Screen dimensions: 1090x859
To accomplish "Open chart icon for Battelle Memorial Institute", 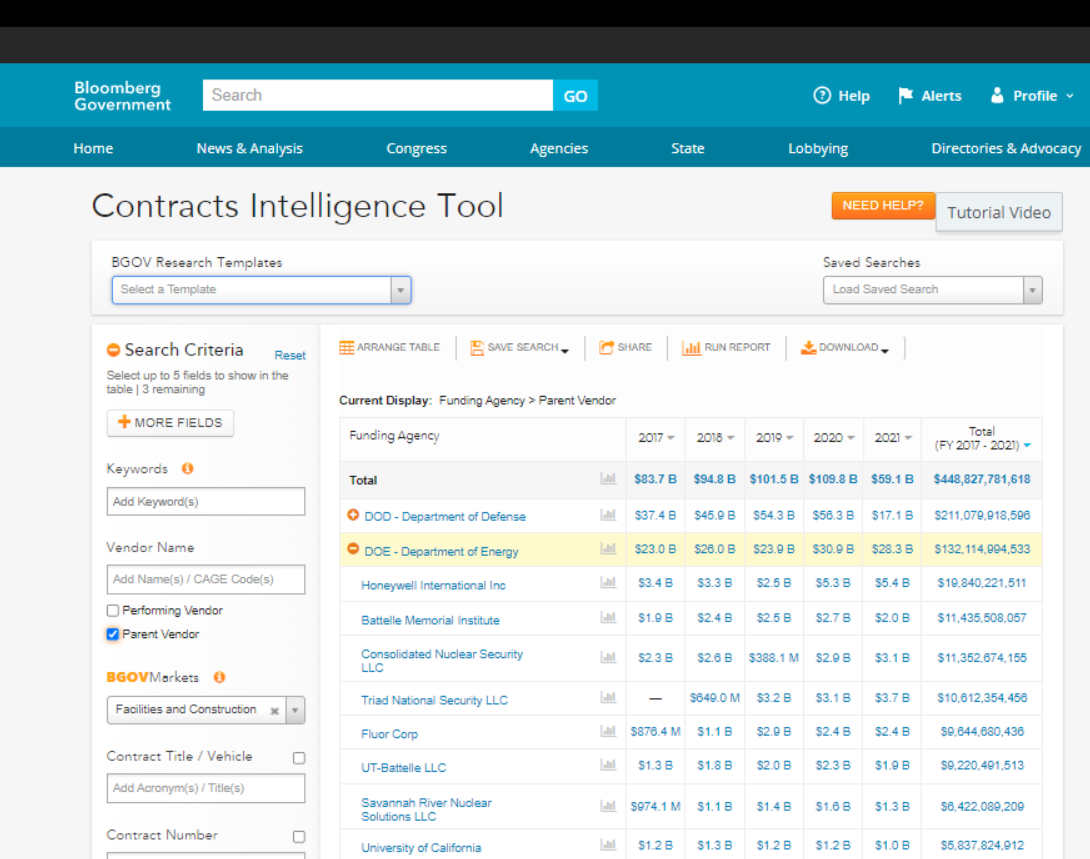I will (x=608, y=617).
